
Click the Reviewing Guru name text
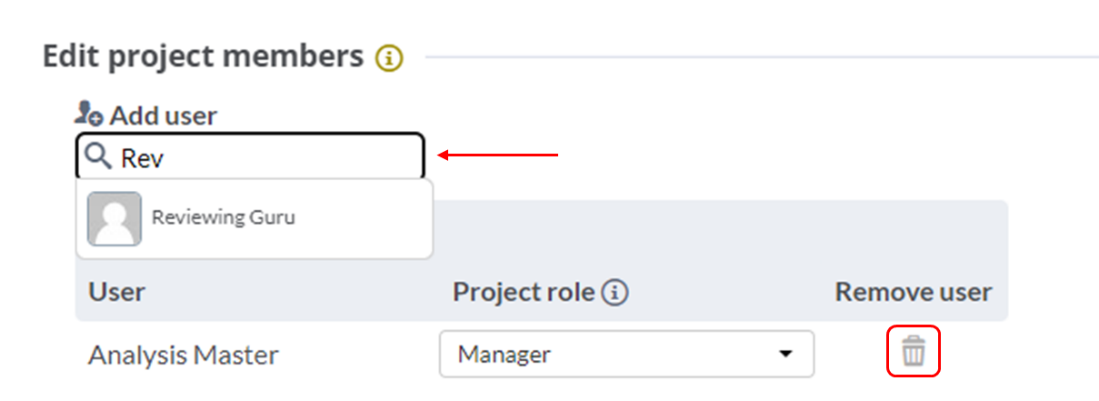tap(223, 217)
